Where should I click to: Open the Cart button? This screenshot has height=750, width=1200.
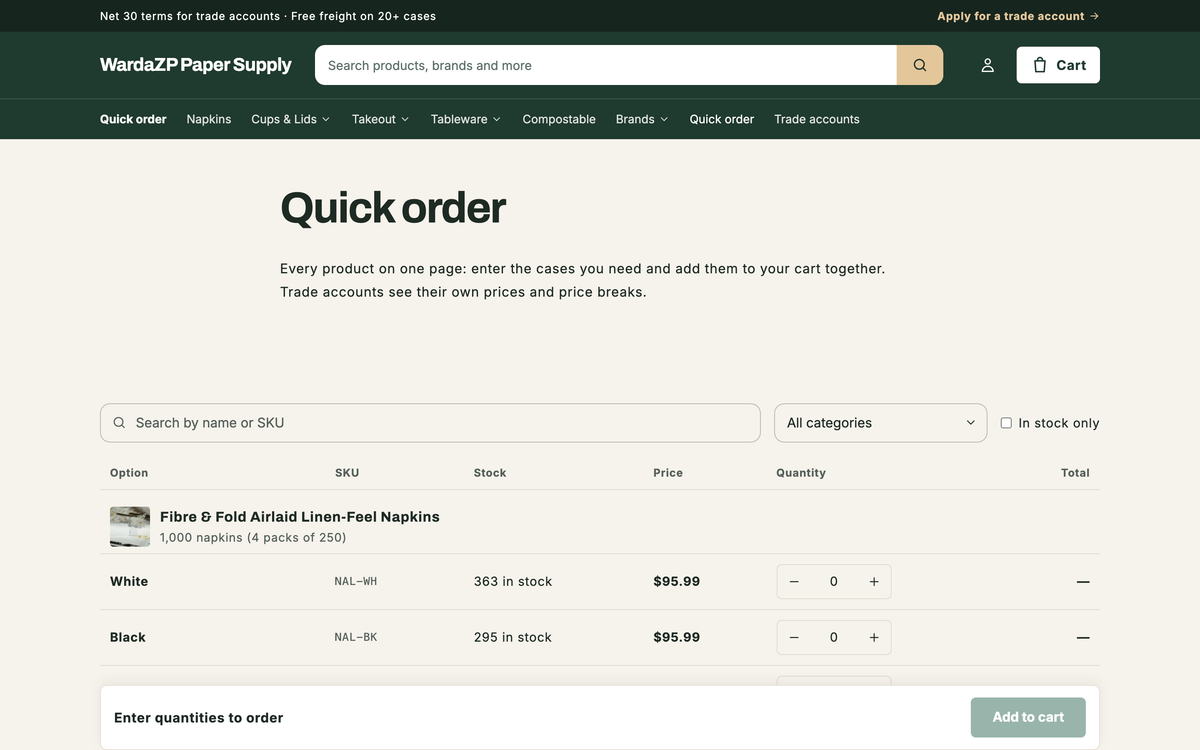tap(1058, 65)
